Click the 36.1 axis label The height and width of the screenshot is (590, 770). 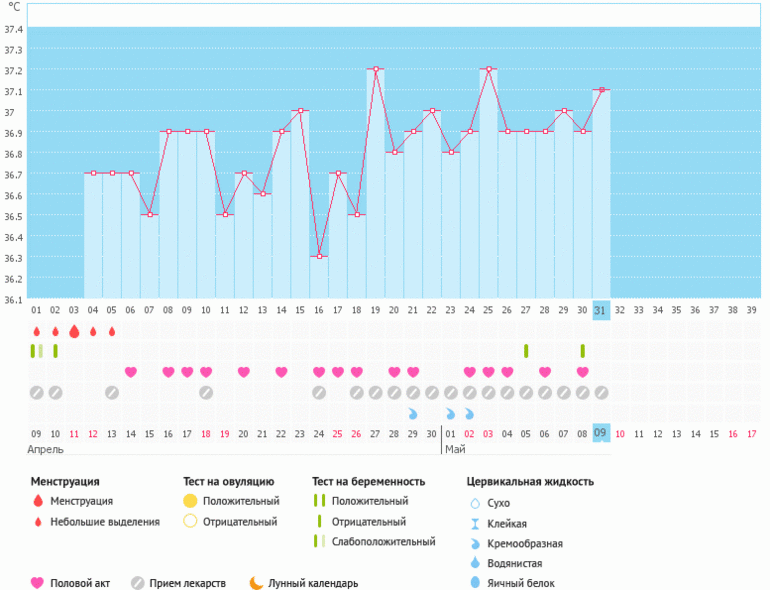pos(14,300)
